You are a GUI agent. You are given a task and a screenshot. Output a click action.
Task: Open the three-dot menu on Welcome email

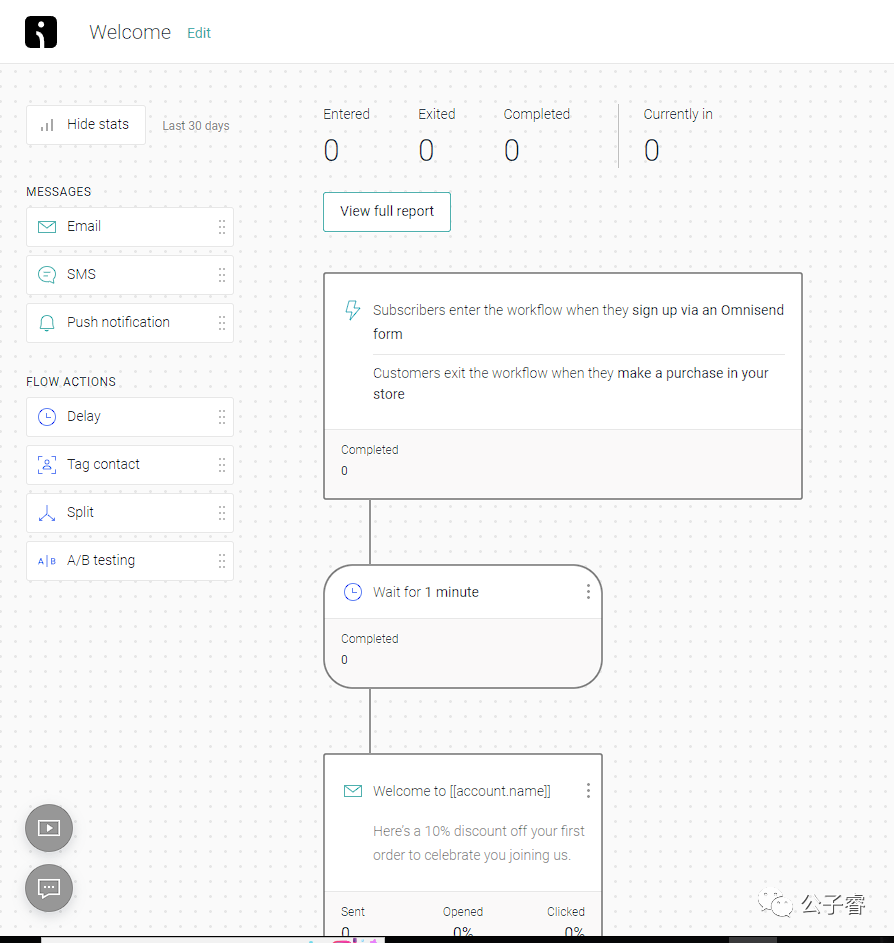(x=588, y=791)
